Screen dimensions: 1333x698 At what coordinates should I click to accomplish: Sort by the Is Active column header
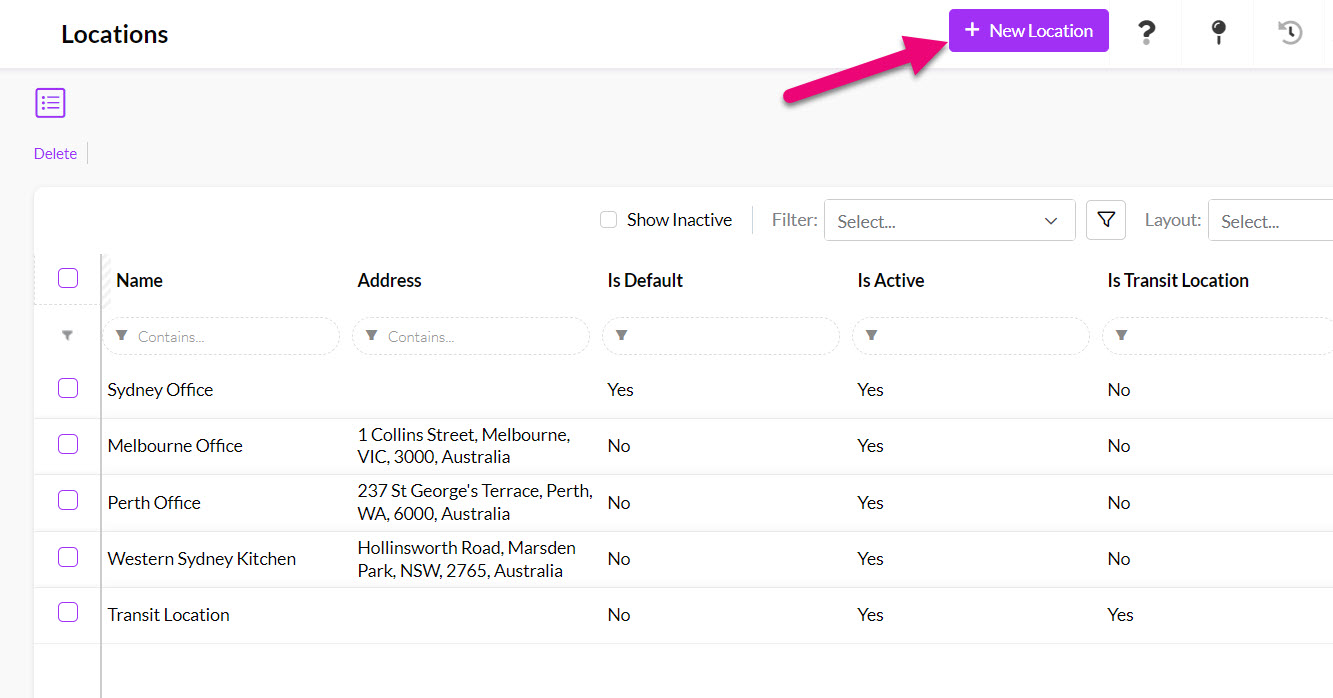pos(890,281)
